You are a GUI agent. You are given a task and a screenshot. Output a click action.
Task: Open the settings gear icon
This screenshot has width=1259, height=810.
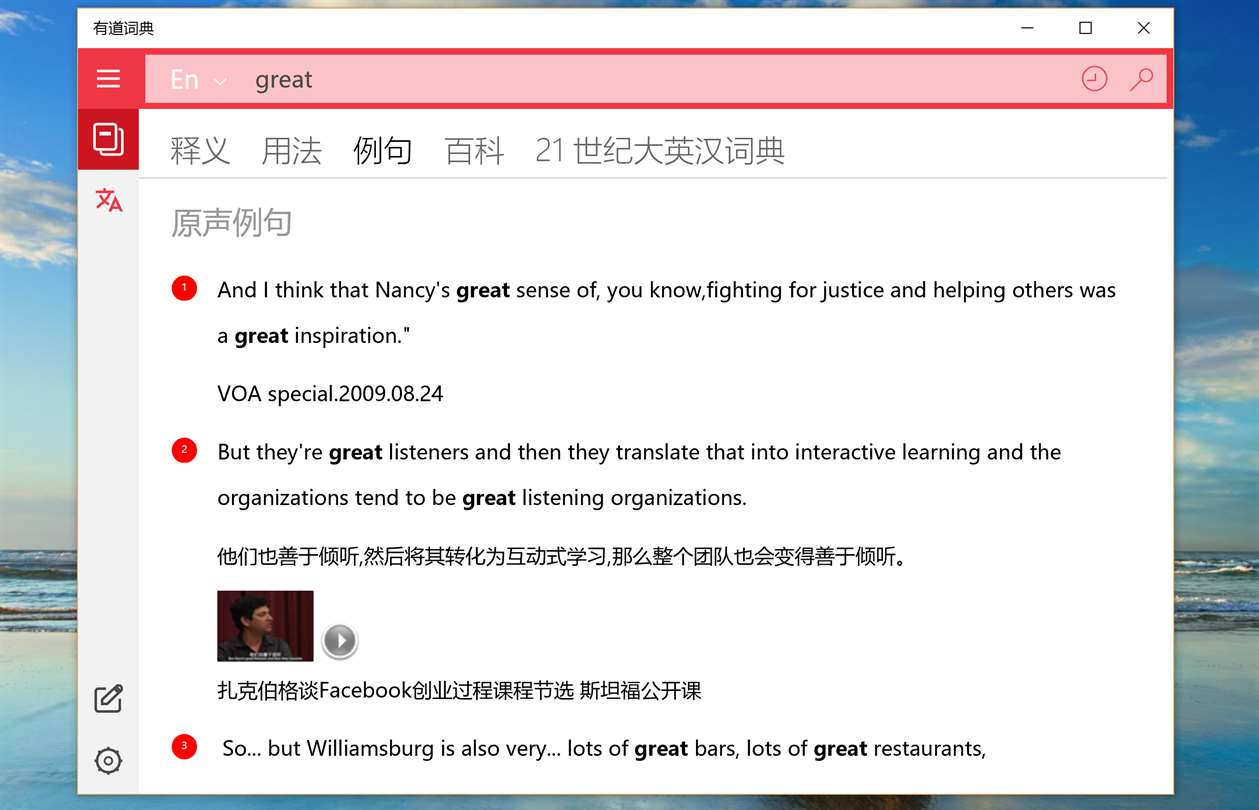tap(108, 761)
